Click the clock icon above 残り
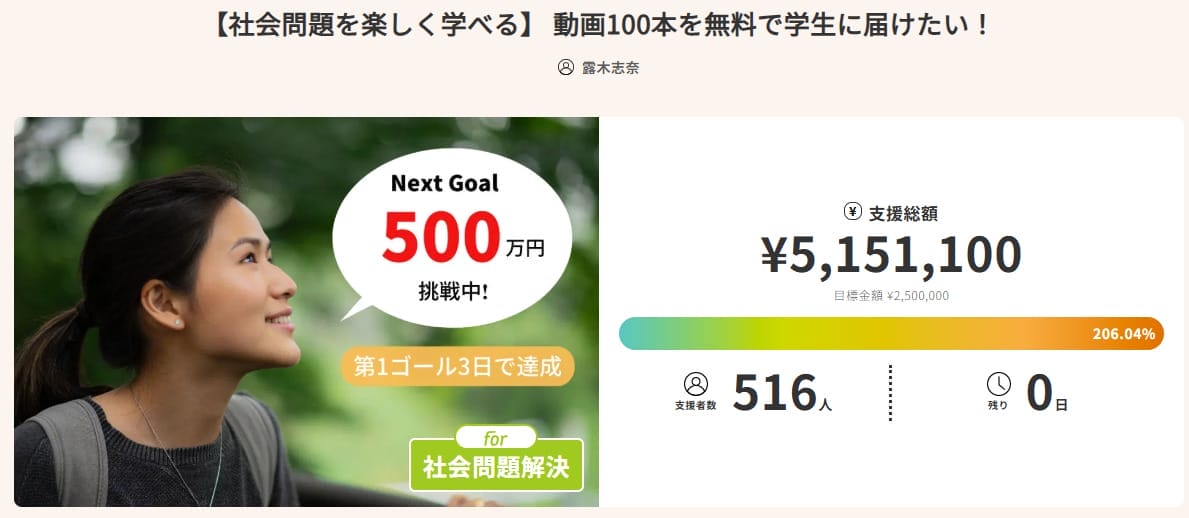The height and width of the screenshot is (518, 1189). pos(999,384)
